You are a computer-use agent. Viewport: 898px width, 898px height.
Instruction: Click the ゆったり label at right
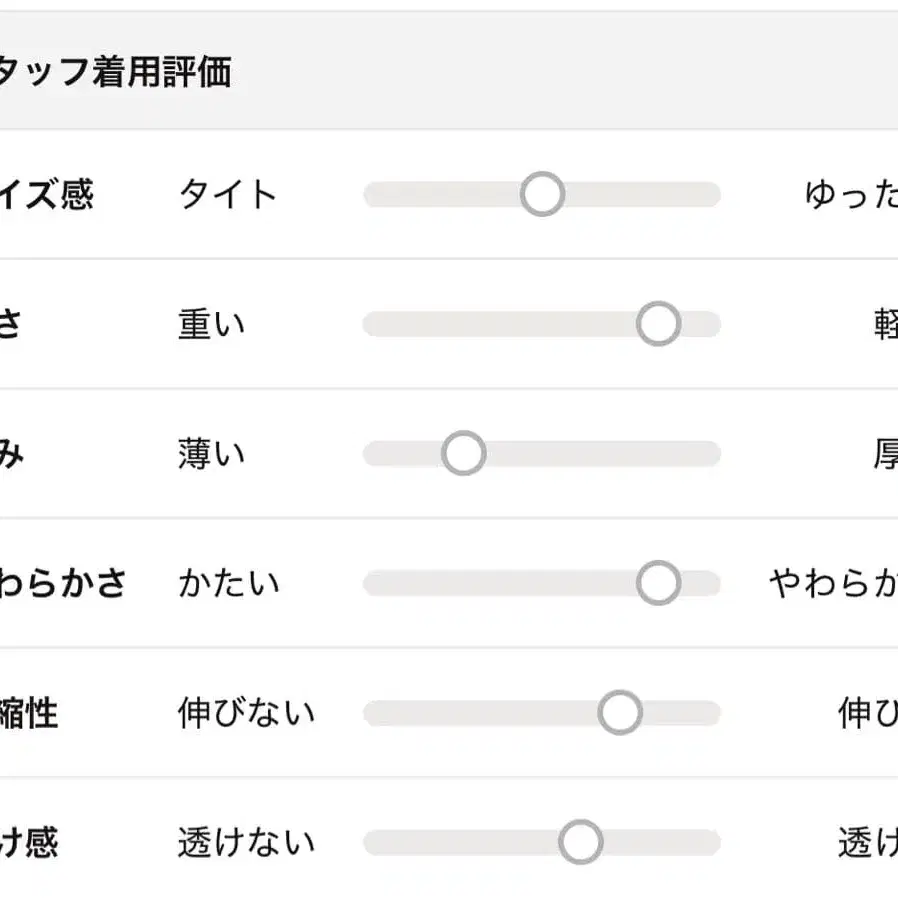click(851, 194)
